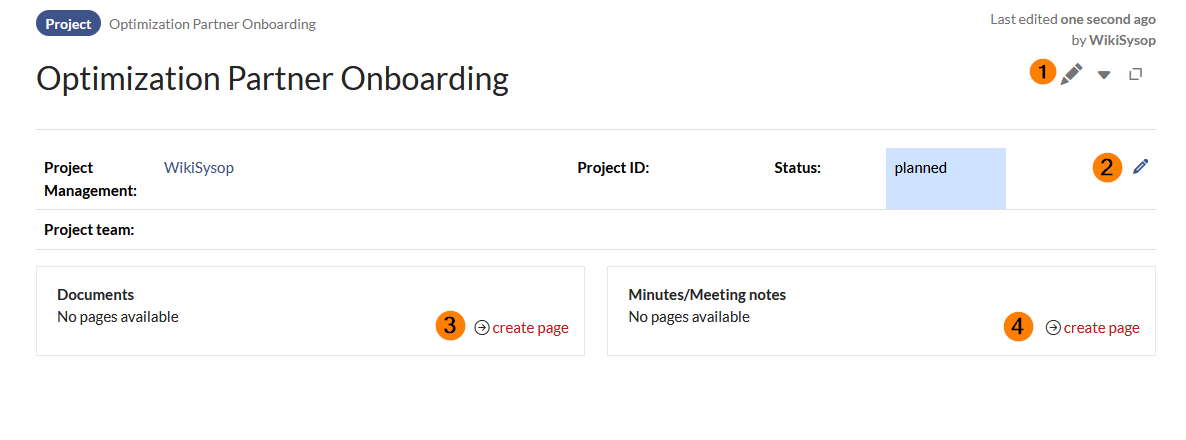Click the full-screen view icon at top right
Viewport: 1186px width, 440px height.
point(1135,74)
